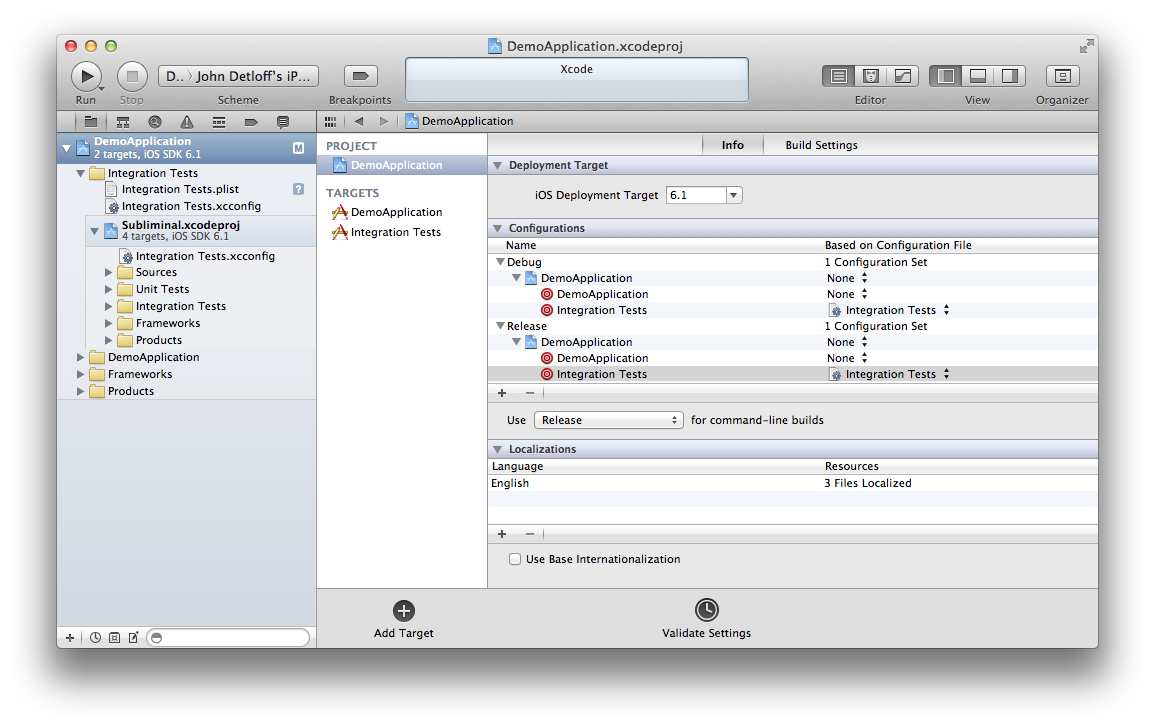The width and height of the screenshot is (1155, 727).
Task: Collapse the Debug configuration row
Action: (500, 262)
